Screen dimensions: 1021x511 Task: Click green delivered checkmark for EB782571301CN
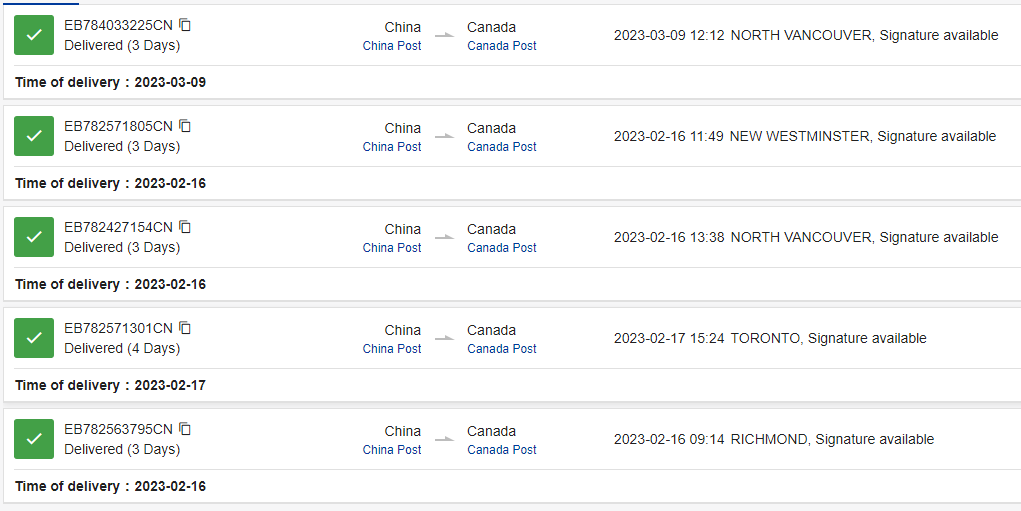coord(34,338)
